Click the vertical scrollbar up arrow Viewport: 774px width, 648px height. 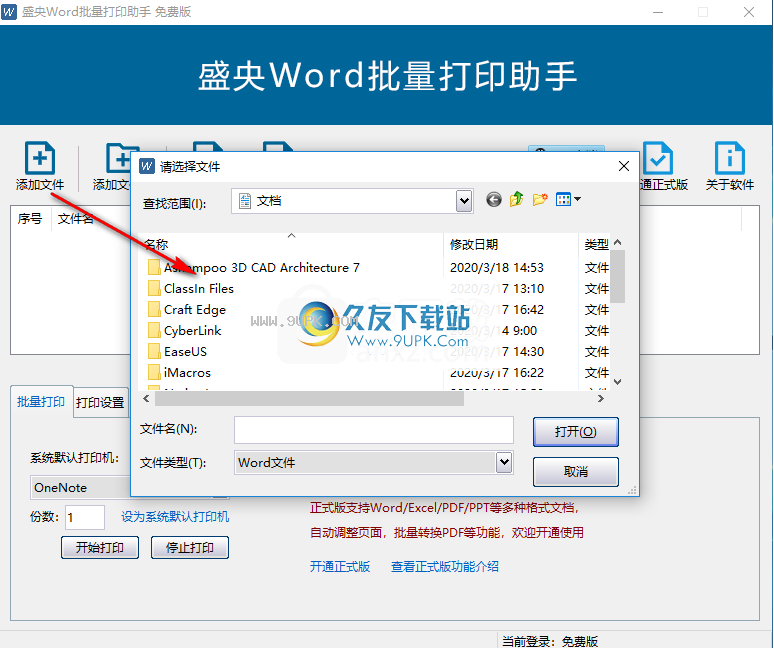pos(618,242)
